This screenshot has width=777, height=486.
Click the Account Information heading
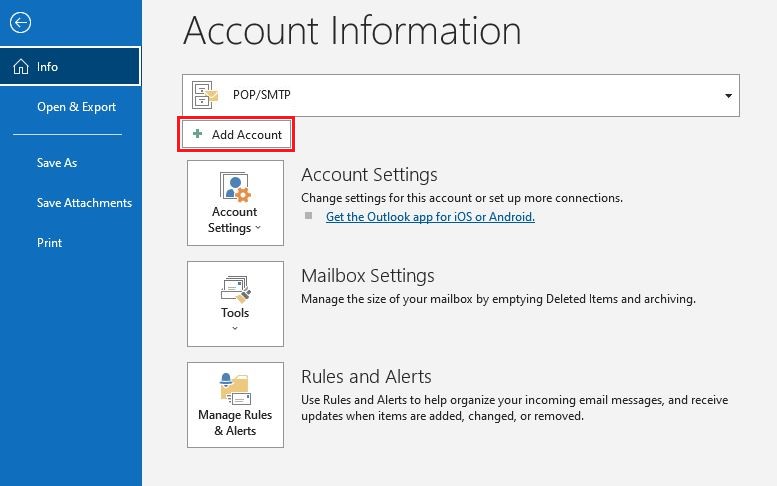tap(352, 31)
